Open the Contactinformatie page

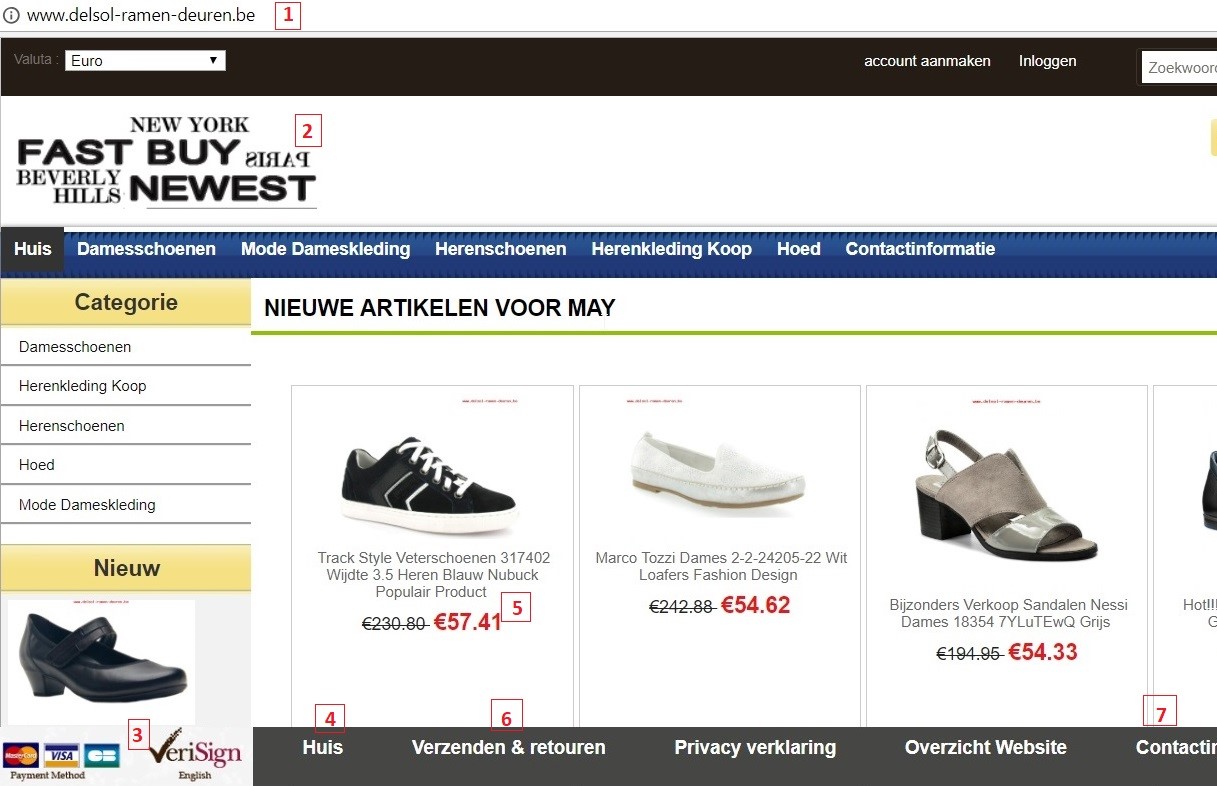coord(920,249)
